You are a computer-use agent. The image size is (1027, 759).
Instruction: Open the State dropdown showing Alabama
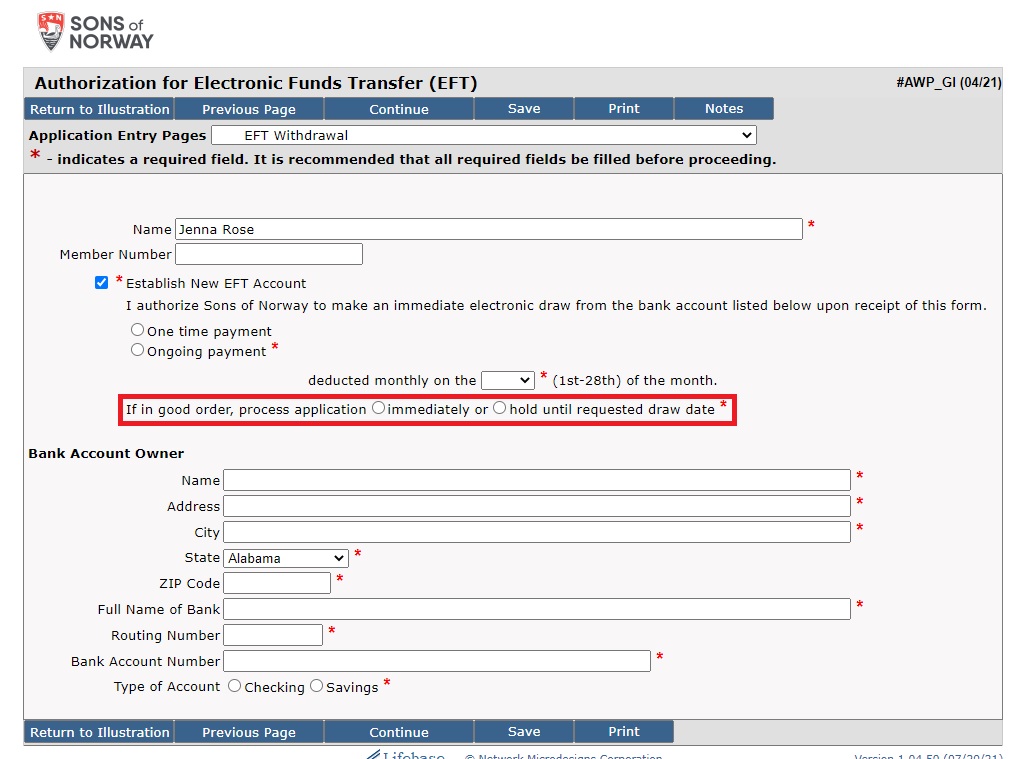tap(286, 558)
